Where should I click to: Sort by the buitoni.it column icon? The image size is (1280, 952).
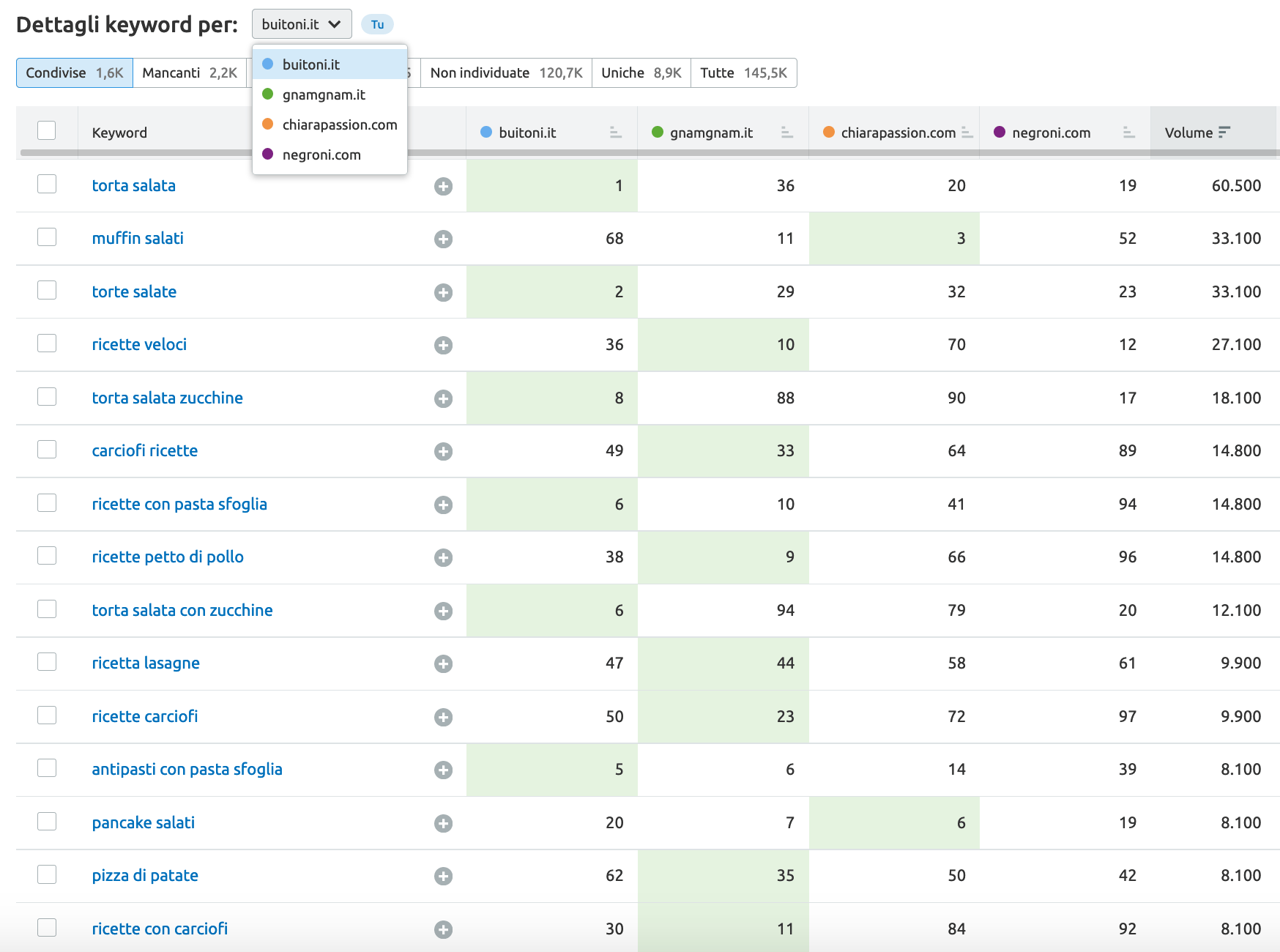[x=615, y=133]
